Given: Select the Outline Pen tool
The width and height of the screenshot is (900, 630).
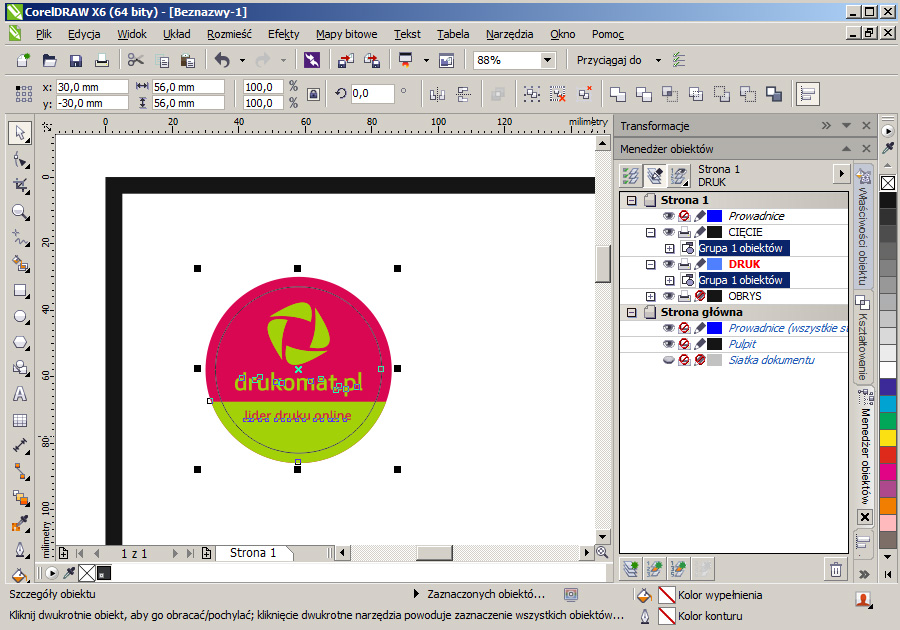Looking at the screenshot, I should coord(20,550).
